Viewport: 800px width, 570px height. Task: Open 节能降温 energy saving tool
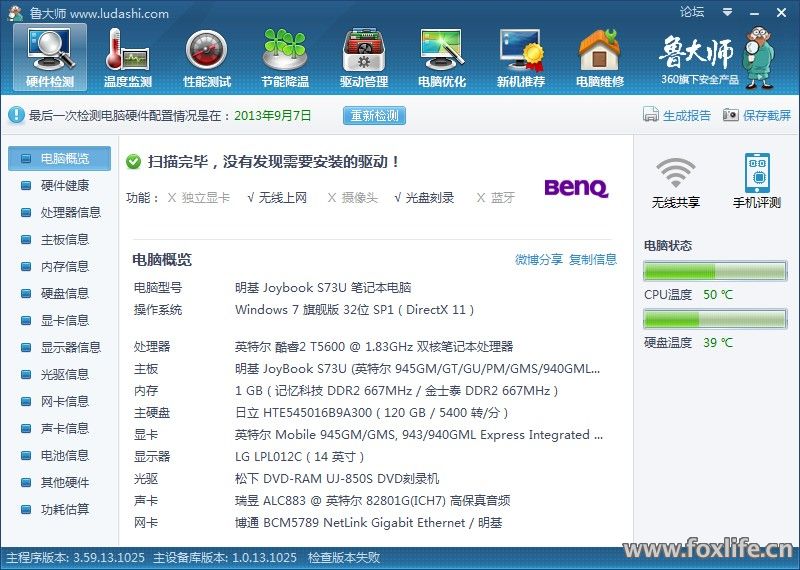[x=285, y=57]
